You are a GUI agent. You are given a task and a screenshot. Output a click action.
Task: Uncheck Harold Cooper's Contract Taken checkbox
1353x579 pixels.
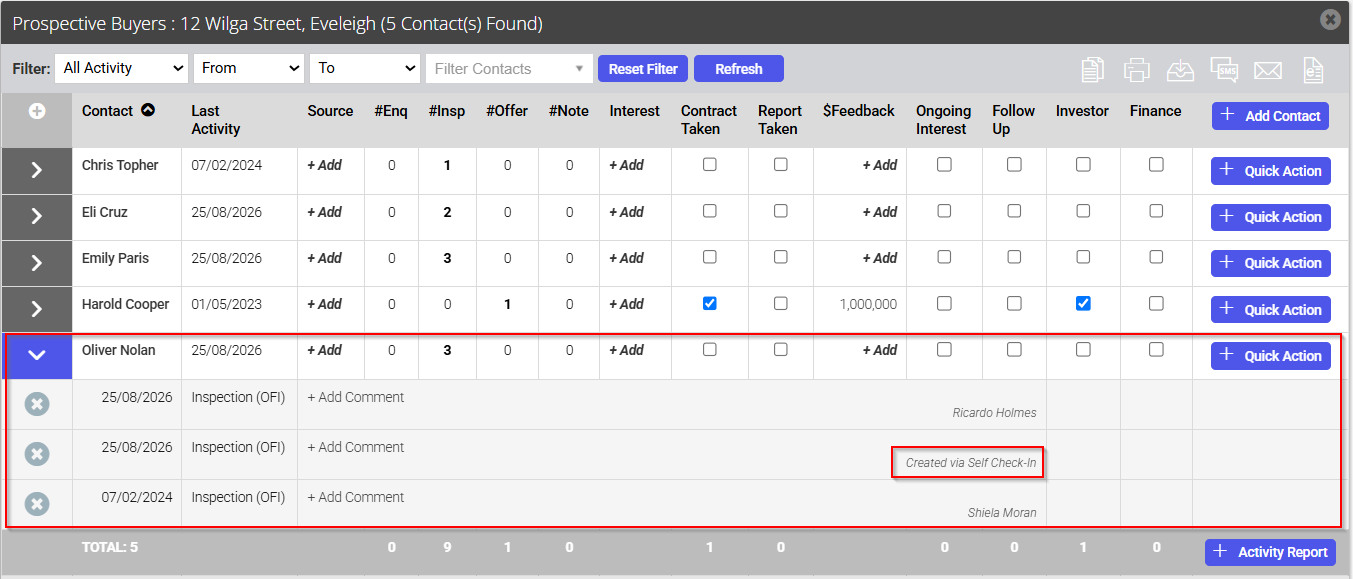(709, 303)
